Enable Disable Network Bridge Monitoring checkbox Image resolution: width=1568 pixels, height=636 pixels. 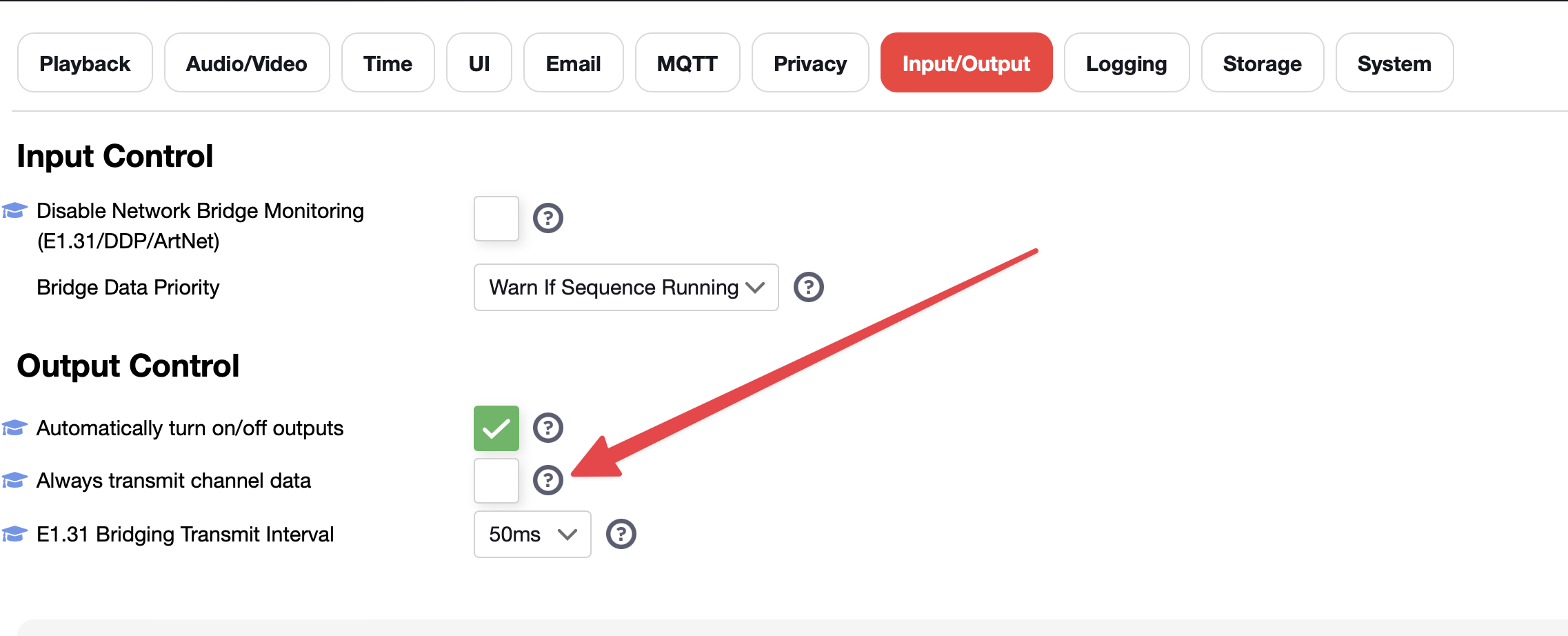click(496, 219)
